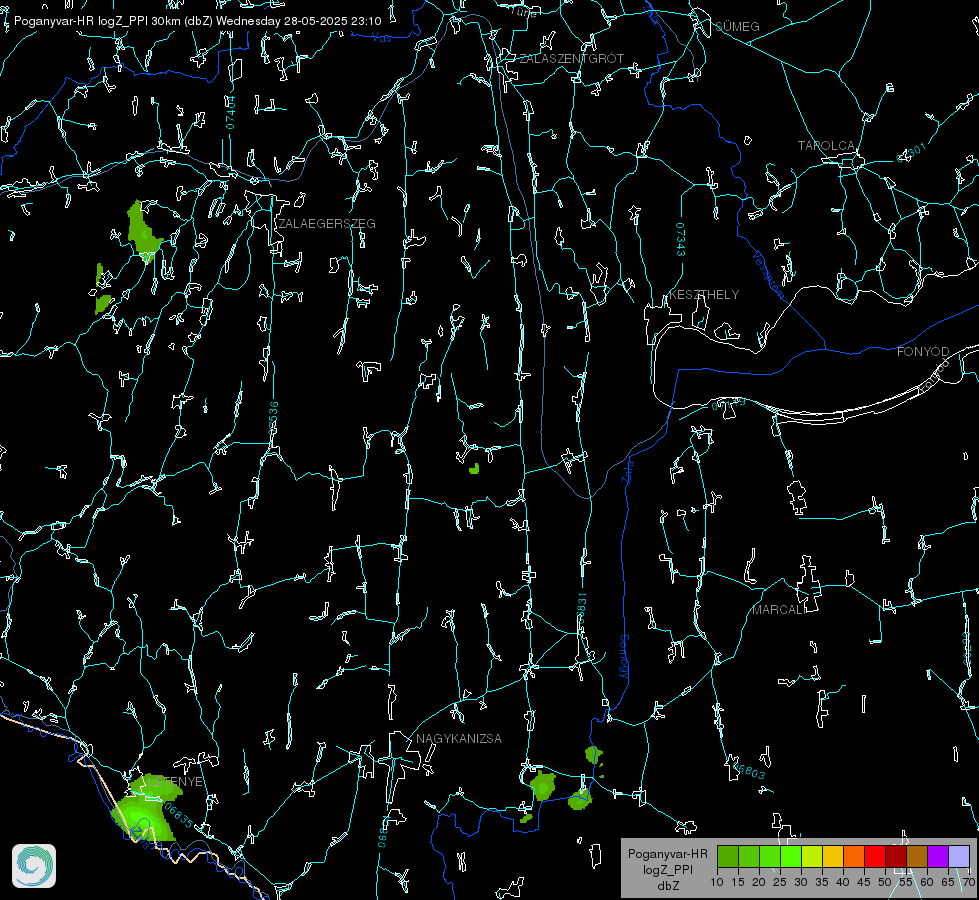Screen dimensions: 979x900
Task: Click the road number 06835 label
Action: tap(179, 816)
